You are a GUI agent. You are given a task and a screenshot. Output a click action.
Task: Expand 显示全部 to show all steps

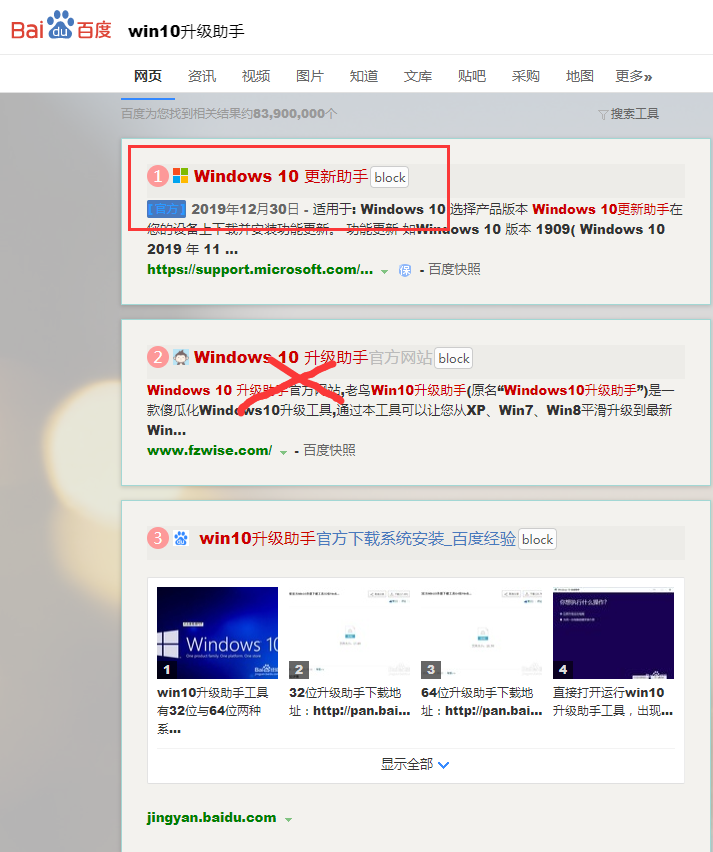(415, 764)
